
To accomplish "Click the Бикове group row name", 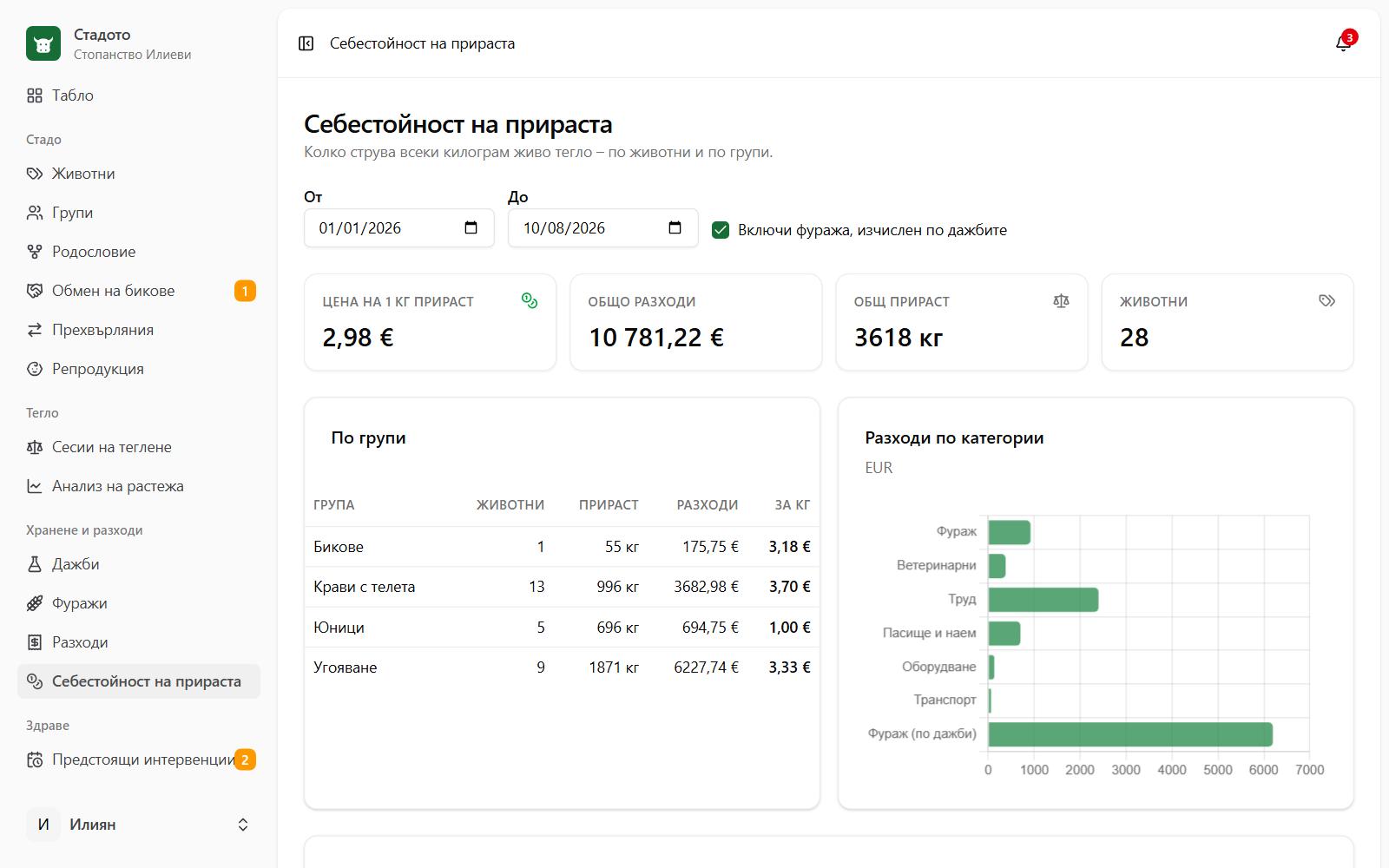I will coord(339,547).
